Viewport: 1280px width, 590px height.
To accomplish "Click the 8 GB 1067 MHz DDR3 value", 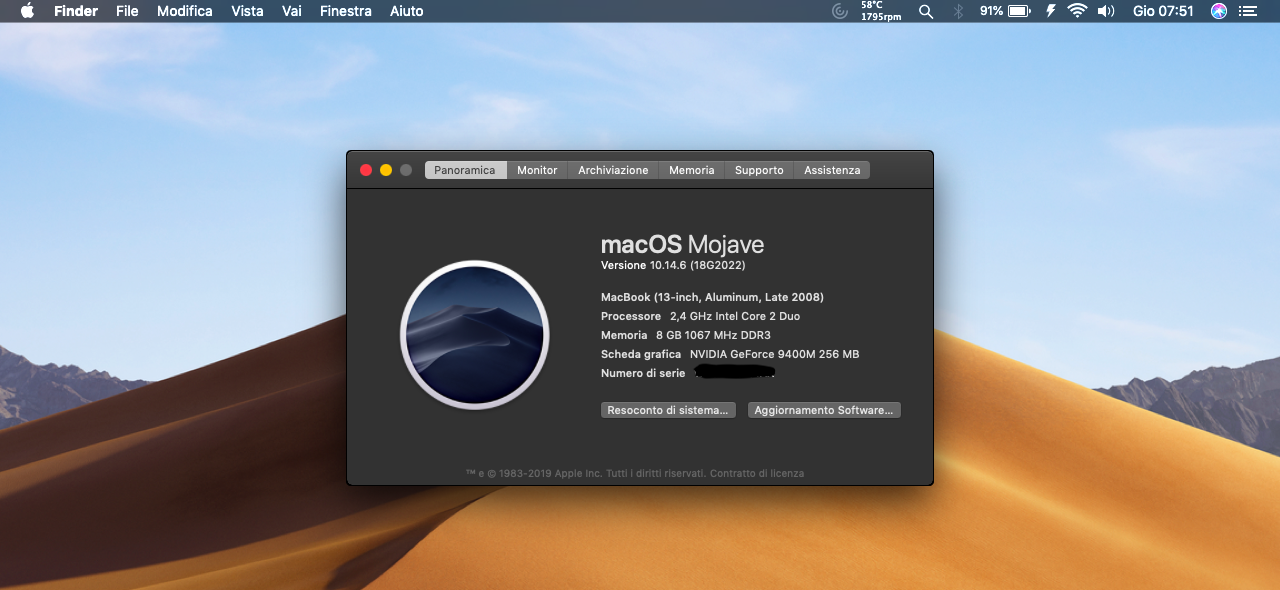I will (713, 335).
